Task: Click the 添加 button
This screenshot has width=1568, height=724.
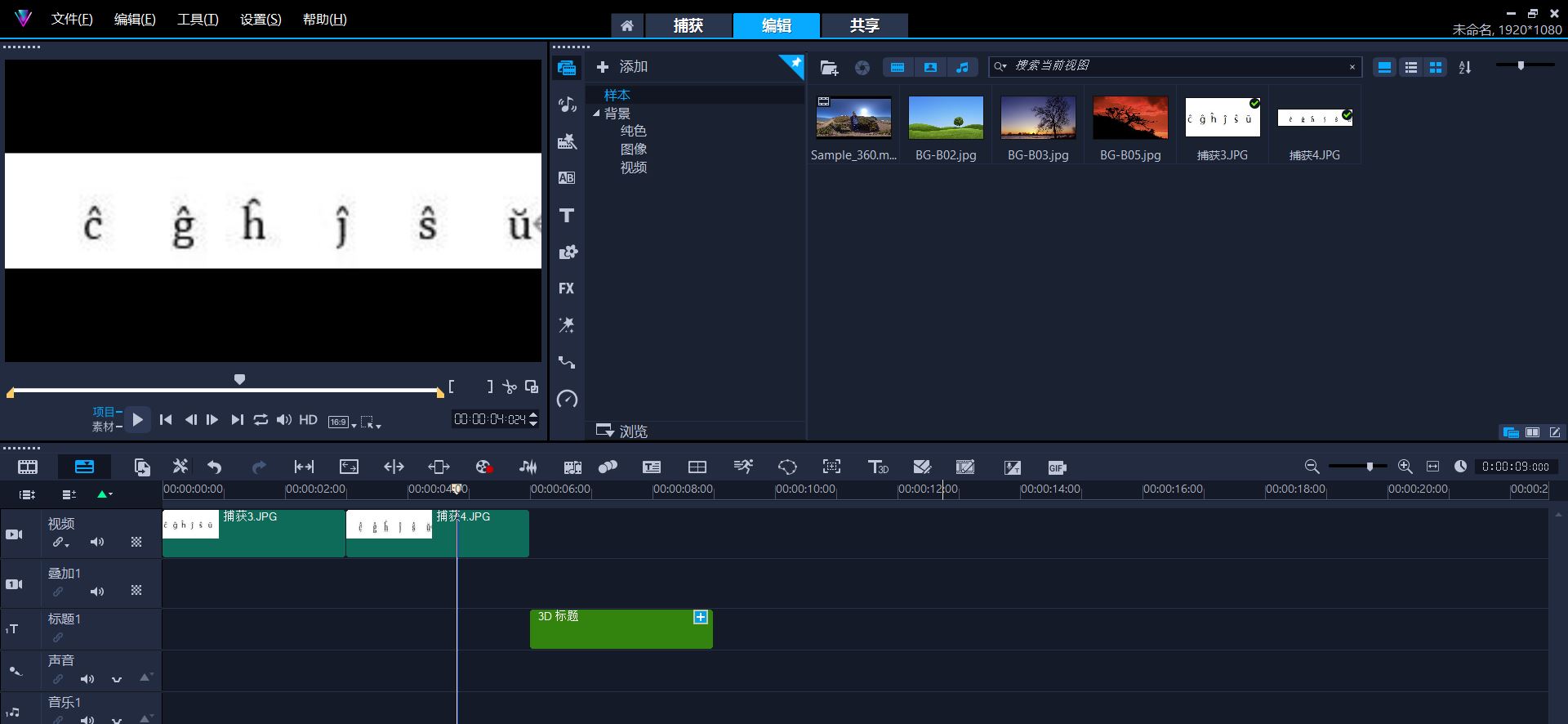Action: [622, 67]
